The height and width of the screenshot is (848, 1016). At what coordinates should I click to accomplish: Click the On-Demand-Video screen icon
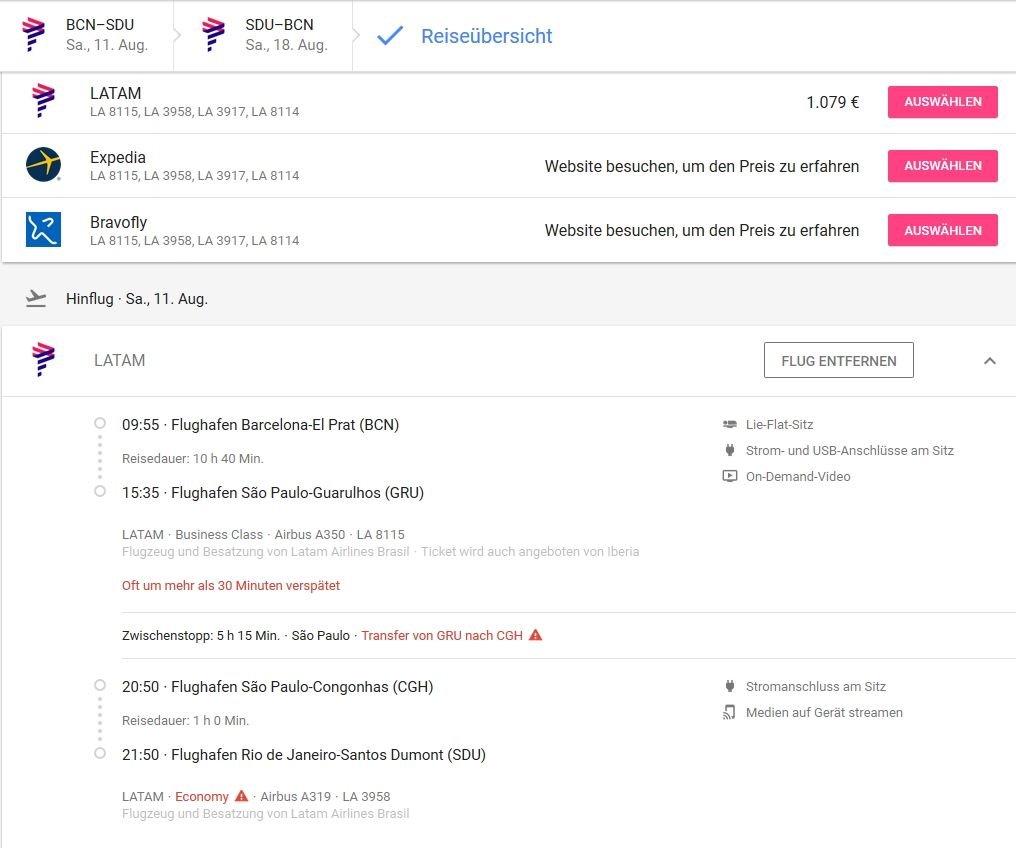(730, 476)
